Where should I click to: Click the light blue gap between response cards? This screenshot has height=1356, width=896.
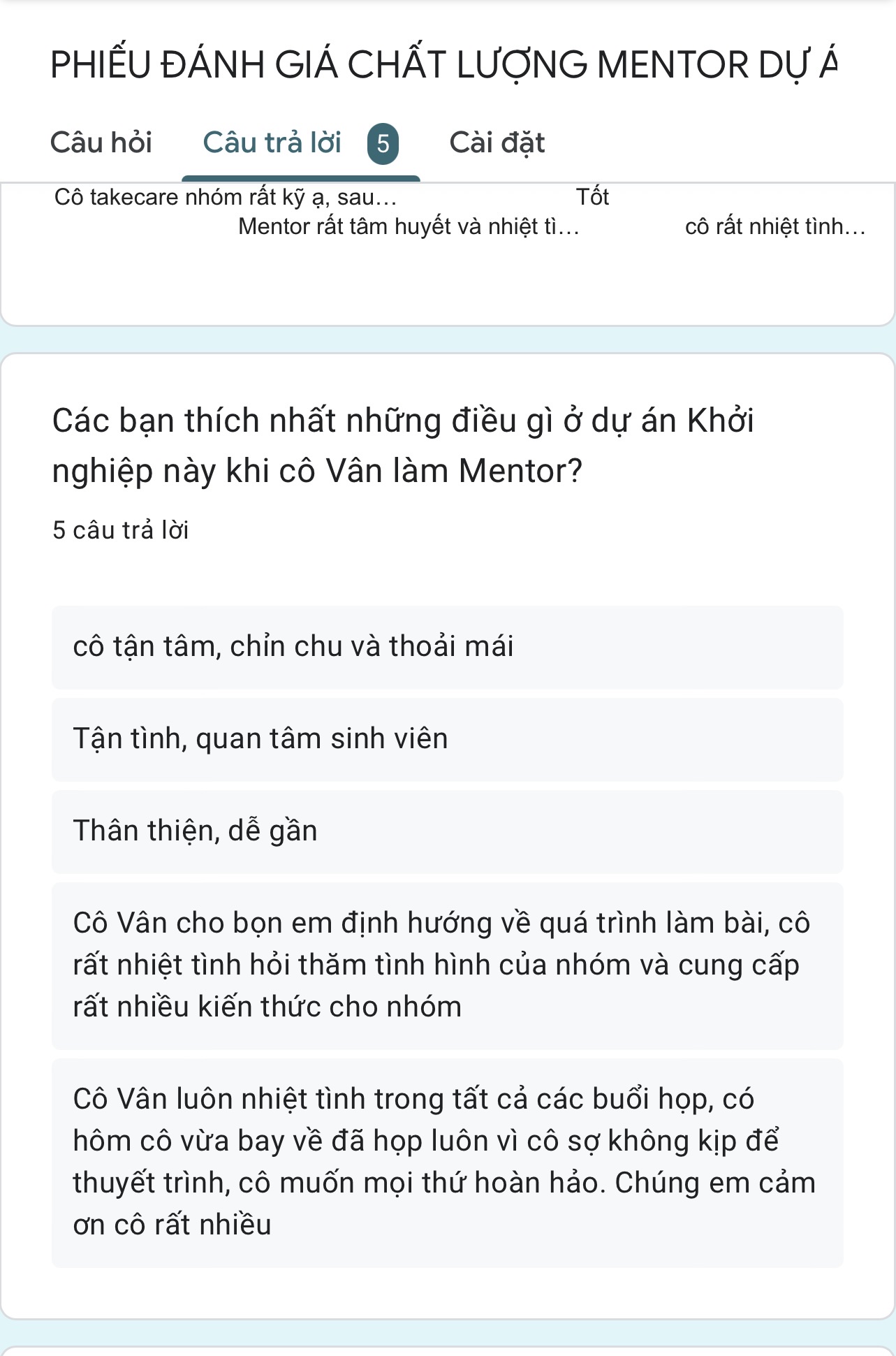coord(447,340)
